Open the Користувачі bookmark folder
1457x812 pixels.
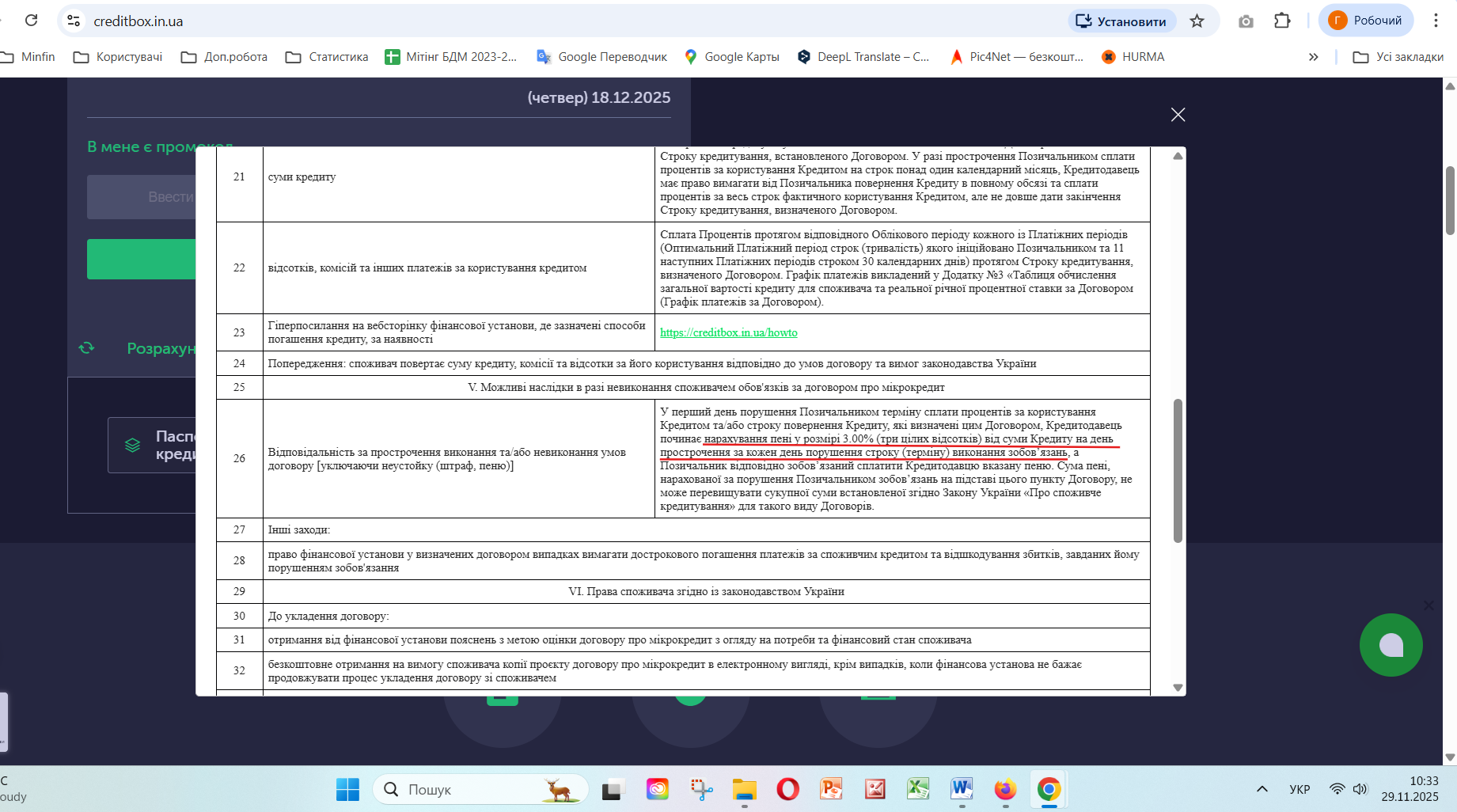(118, 57)
